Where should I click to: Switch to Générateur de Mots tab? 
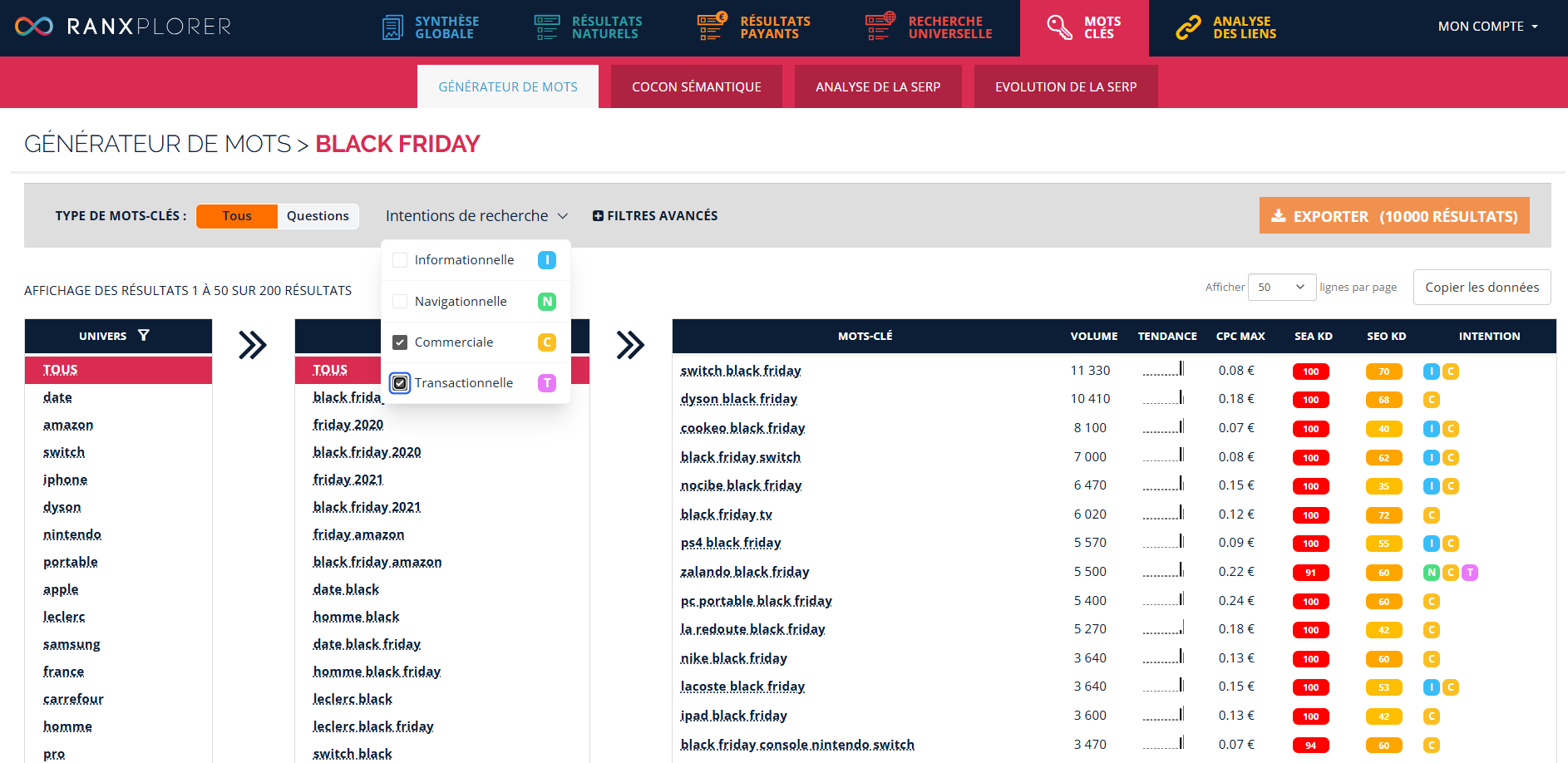508,86
